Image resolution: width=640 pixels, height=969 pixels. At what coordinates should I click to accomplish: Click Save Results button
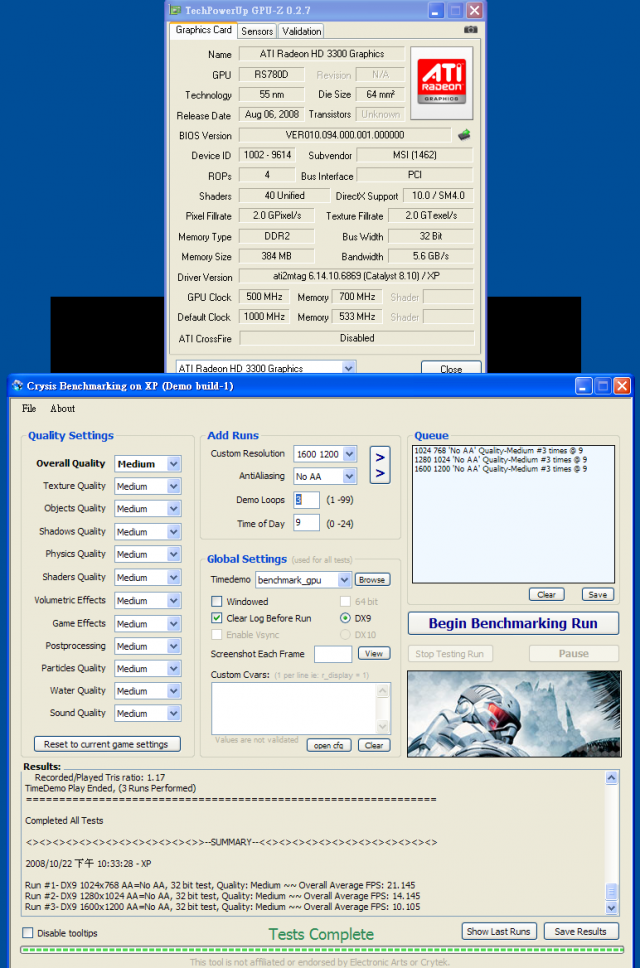[579, 931]
